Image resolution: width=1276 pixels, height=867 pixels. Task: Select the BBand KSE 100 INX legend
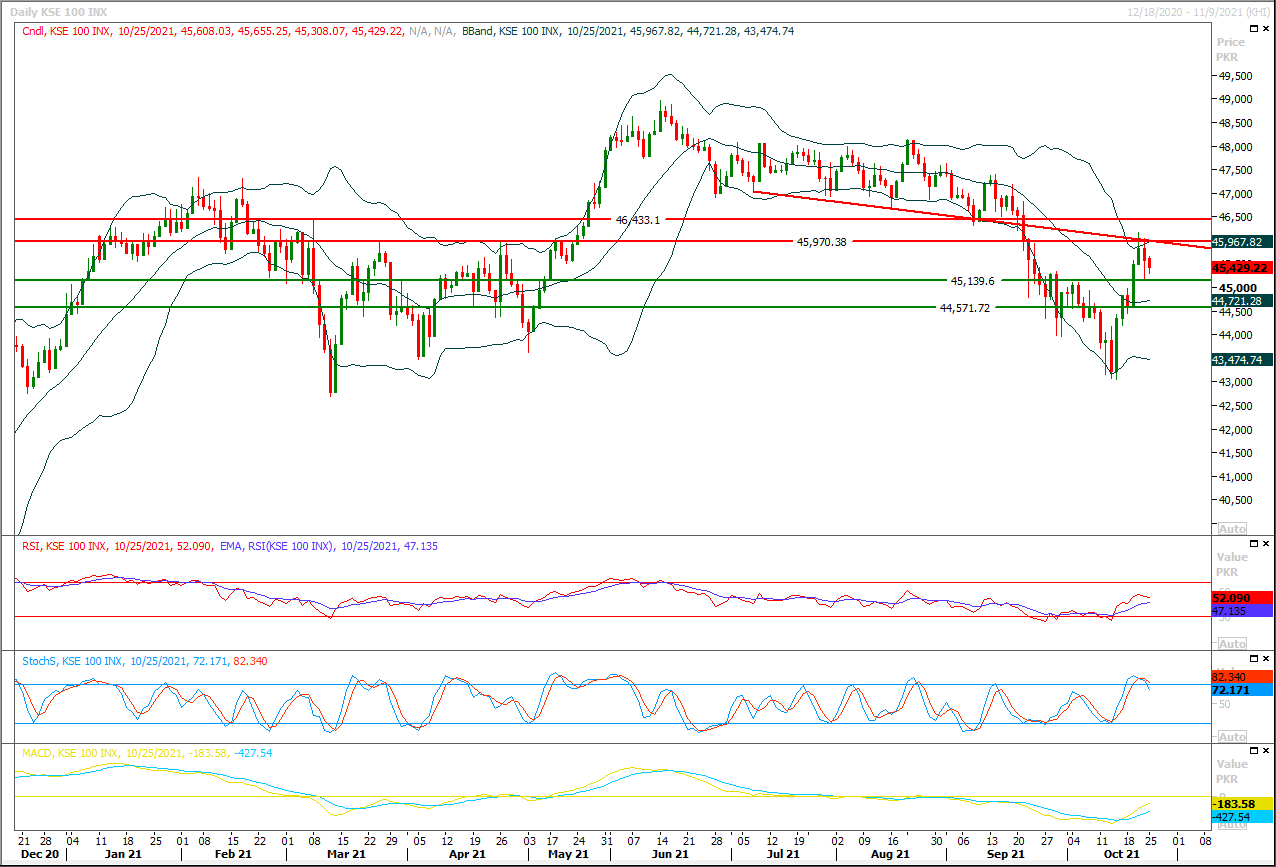(628, 32)
